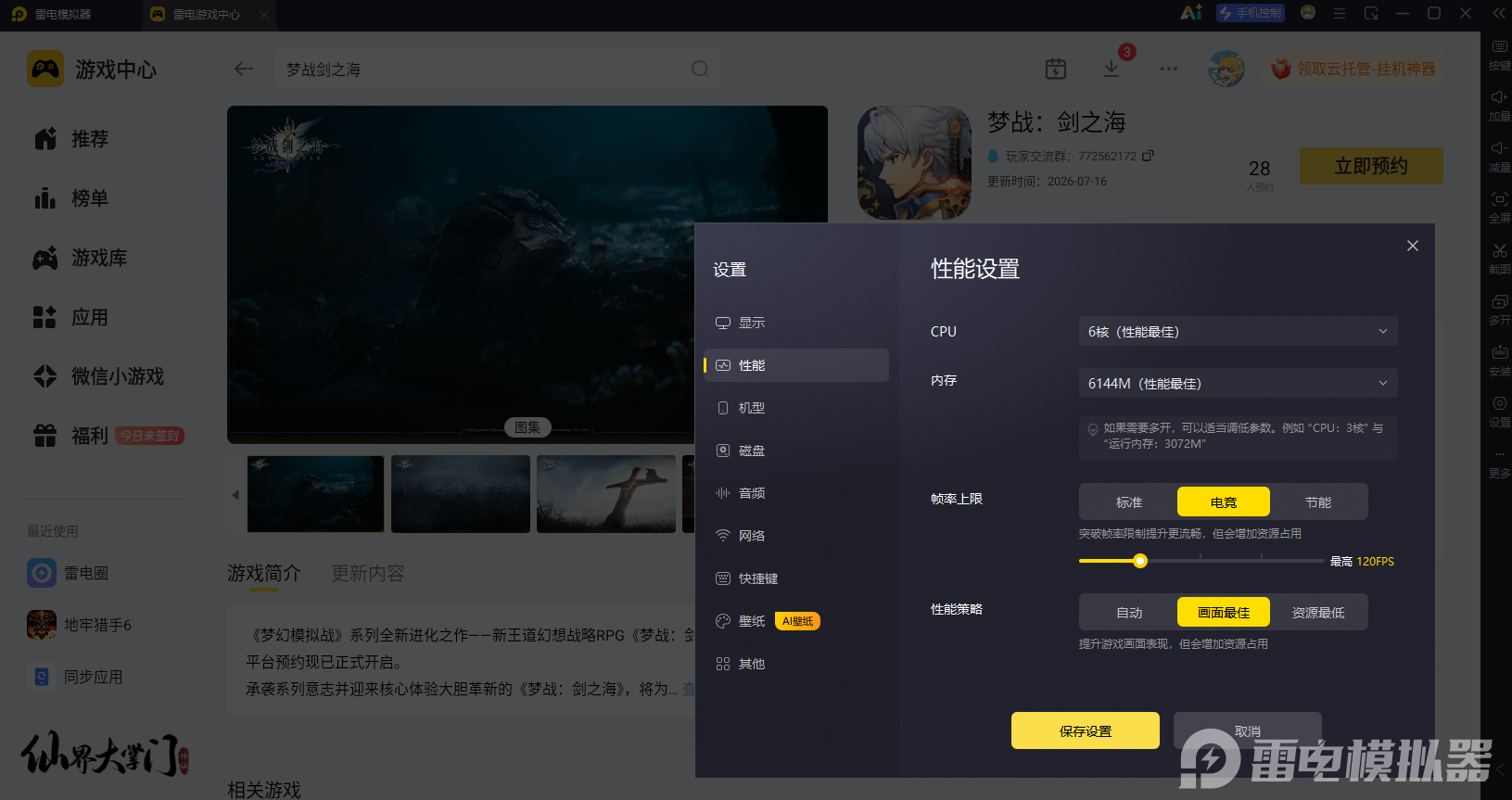Open recently used 雷电圈
1512x800 pixels.
(x=68, y=573)
